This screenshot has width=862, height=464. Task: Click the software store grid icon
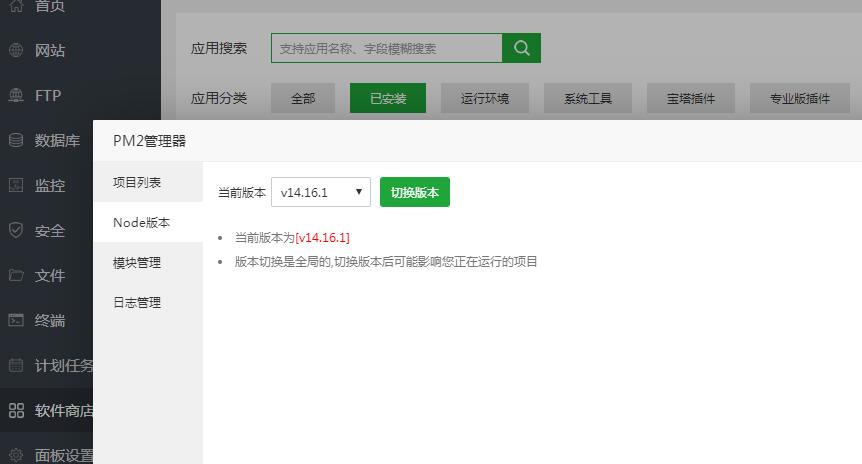[x=16, y=411]
